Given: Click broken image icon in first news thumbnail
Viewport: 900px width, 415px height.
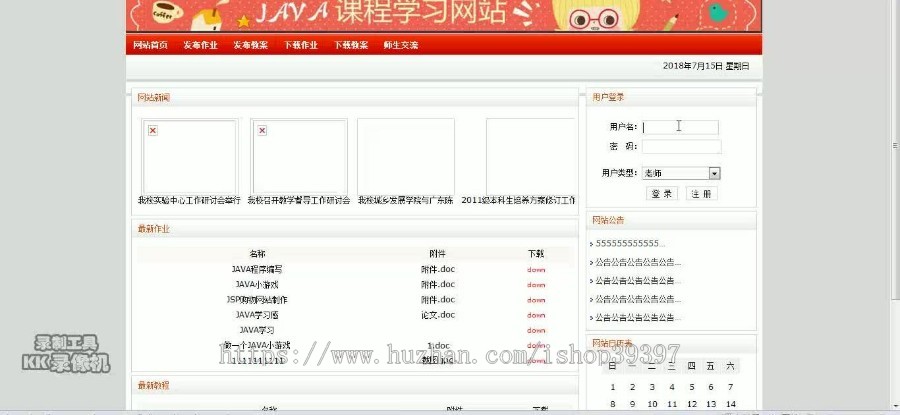Looking at the screenshot, I should pyautogui.click(x=153, y=131).
